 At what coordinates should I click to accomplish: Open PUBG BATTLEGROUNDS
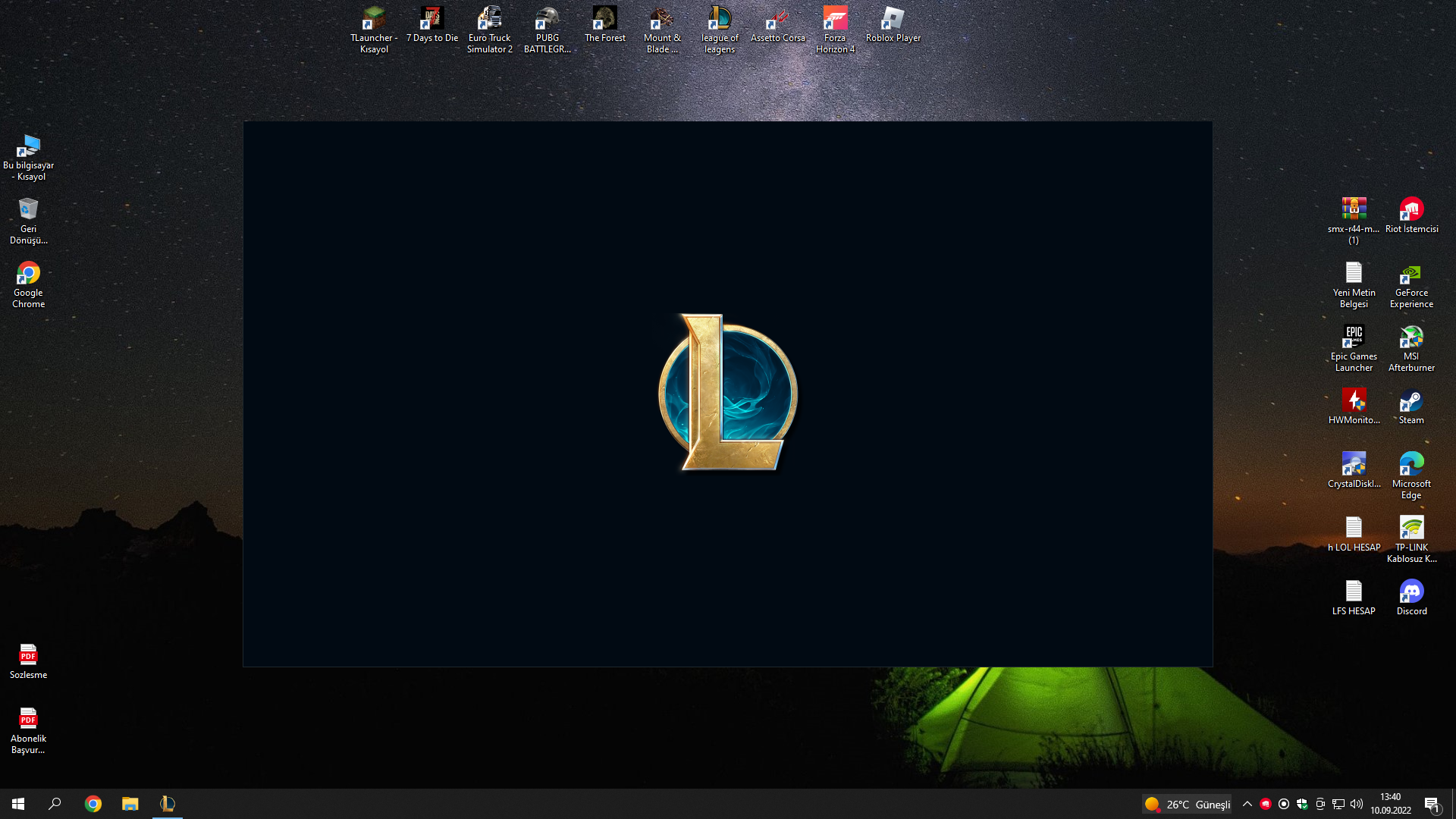point(547,19)
